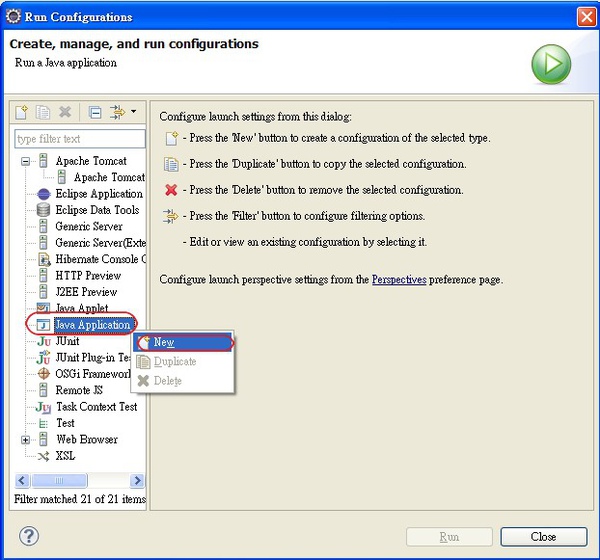Viewport: 600px width, 560px height.
Task: Select the Java Applet entry
Action: pos(82,307)
